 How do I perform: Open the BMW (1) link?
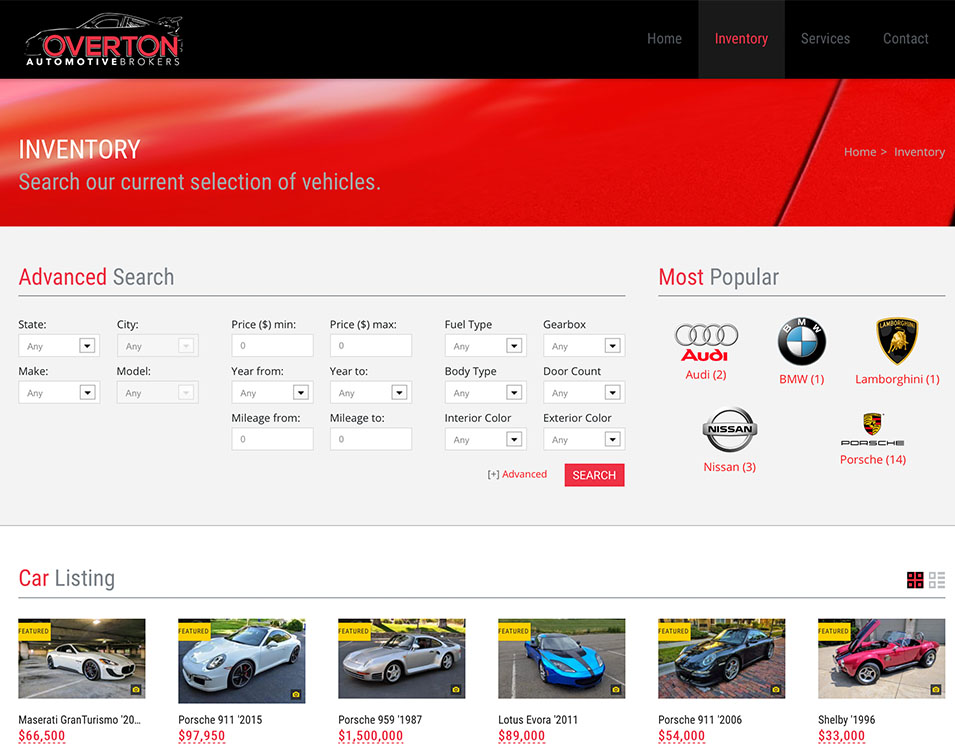point(802,379)
